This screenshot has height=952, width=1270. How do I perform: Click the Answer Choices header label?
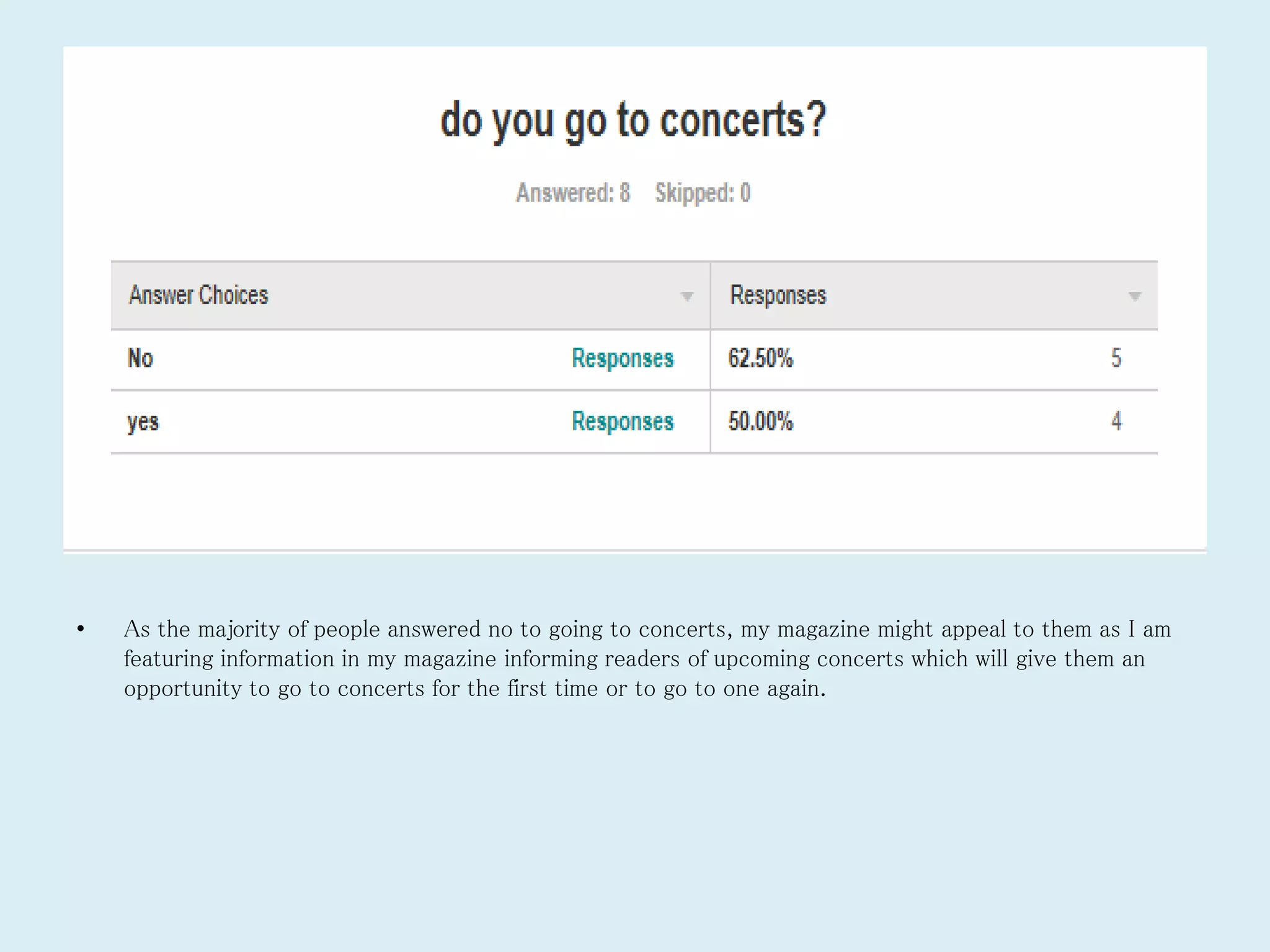[198, 296]
